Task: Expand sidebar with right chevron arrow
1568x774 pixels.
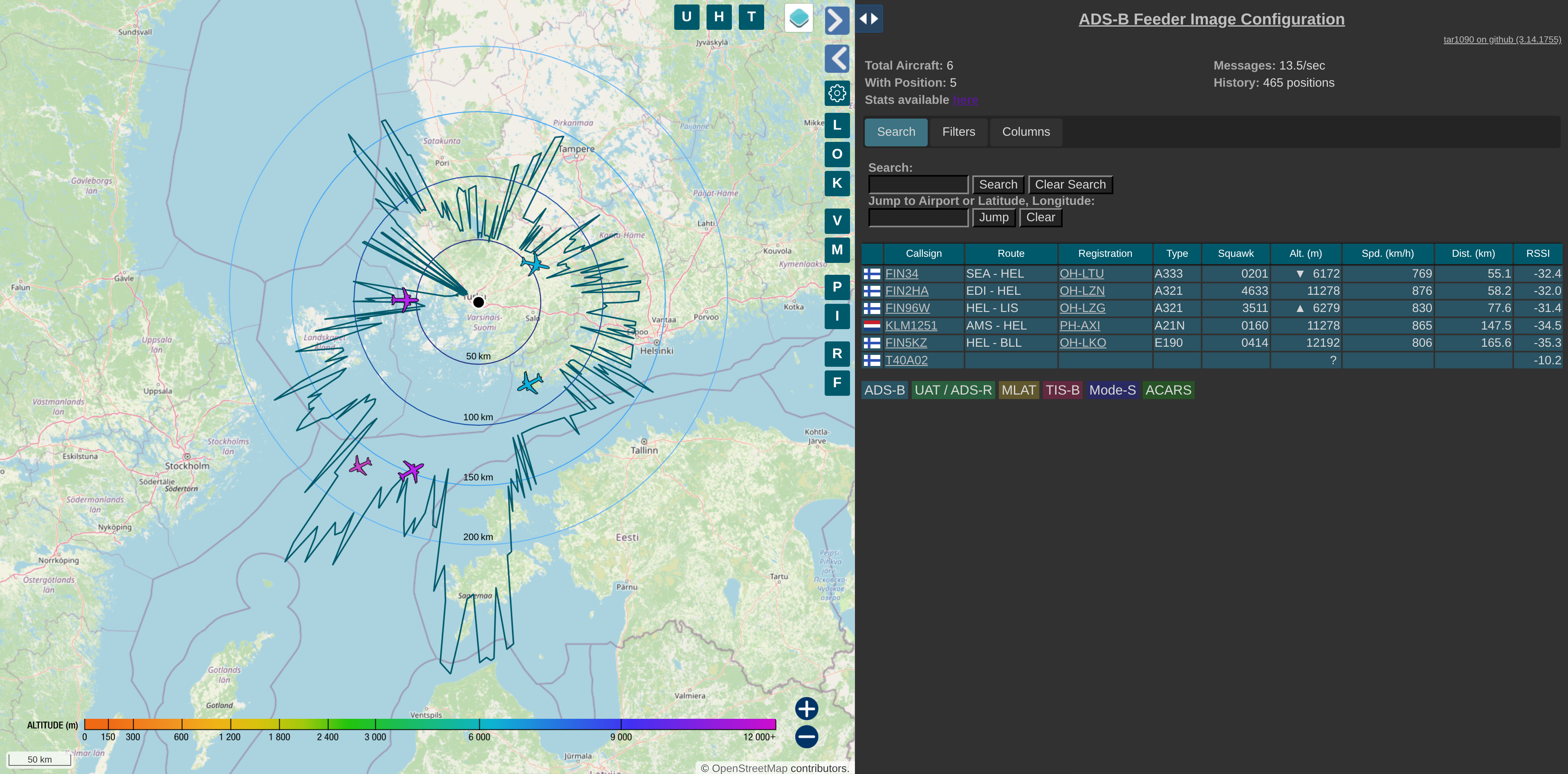Action: [x=837, y=20]
